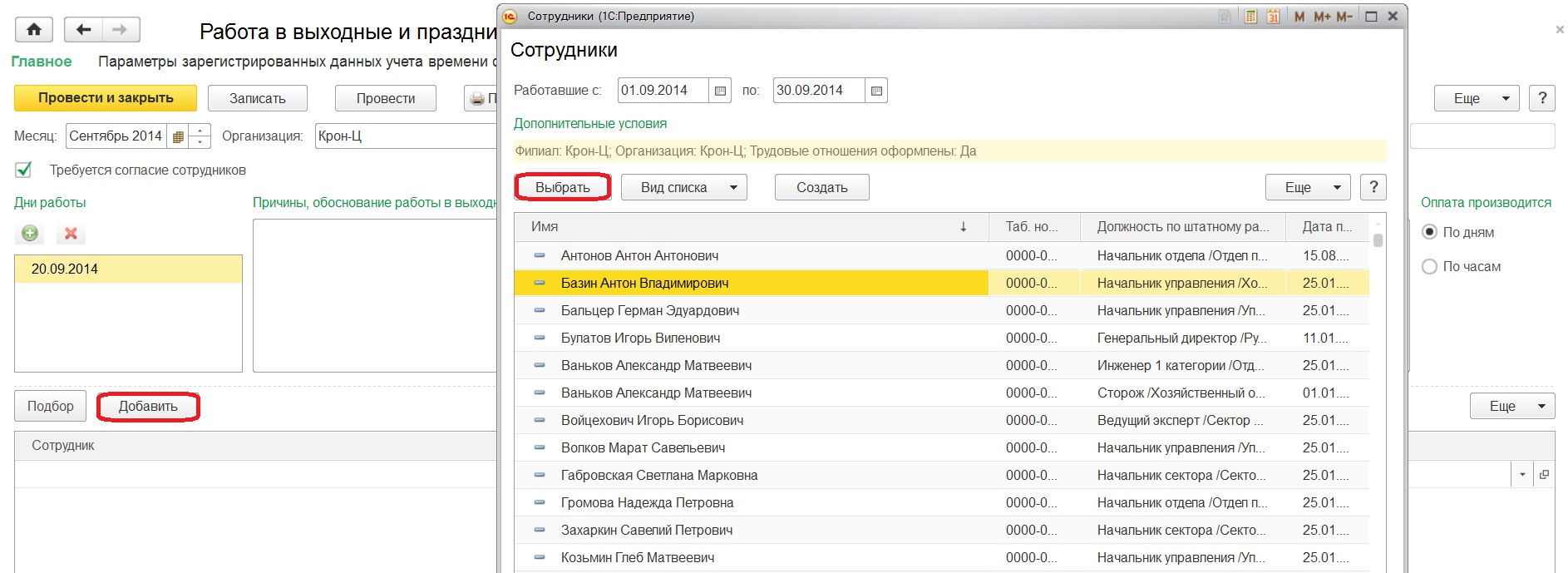This screenshot has width=1568, height=573.
Task: Click the sort arrow in Имя column header
Action: click(964, 226)
